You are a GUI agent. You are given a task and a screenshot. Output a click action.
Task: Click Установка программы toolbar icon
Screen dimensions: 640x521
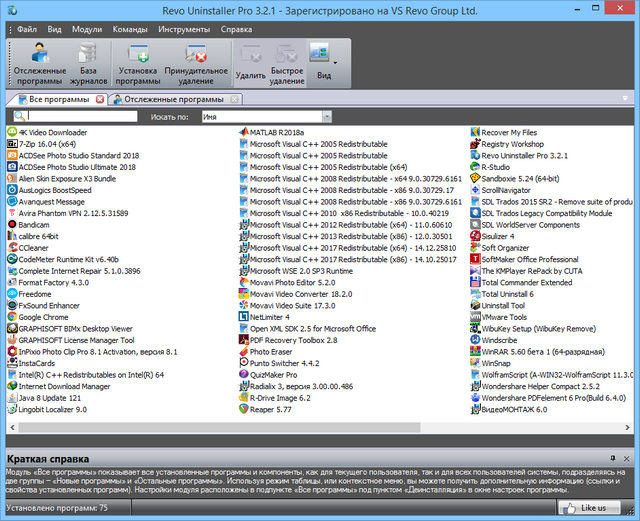138,64
